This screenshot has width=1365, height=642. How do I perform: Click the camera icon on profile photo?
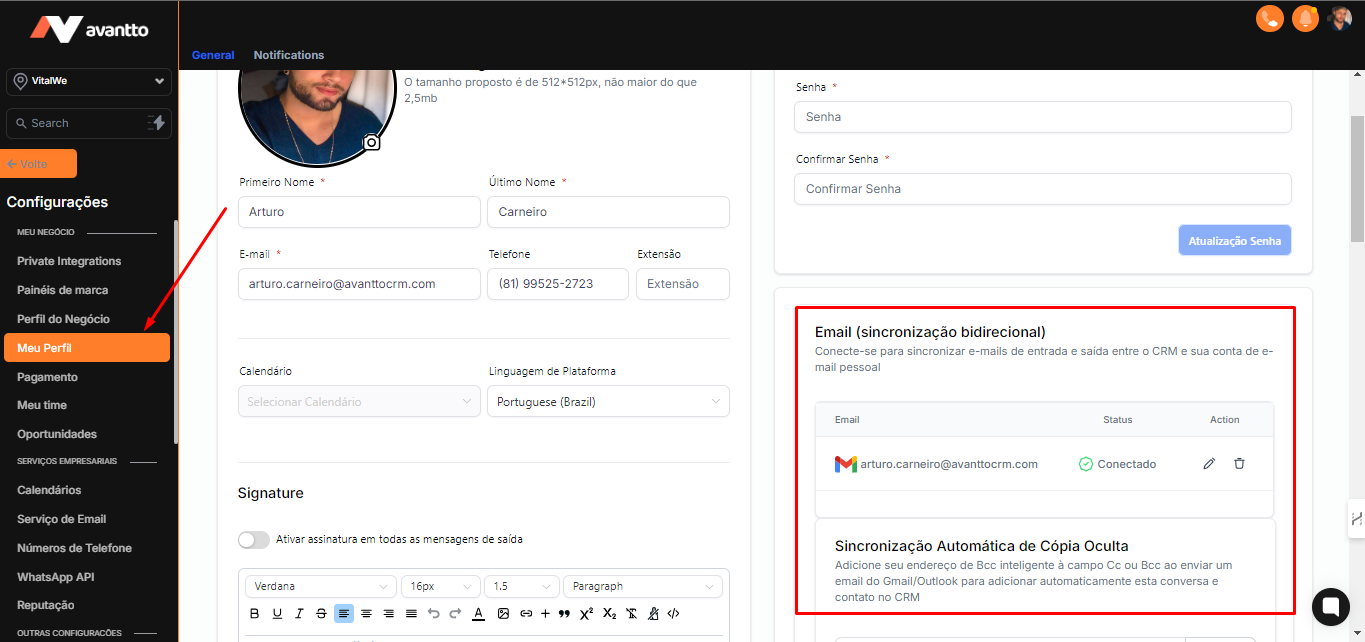[x=371, y=143]
